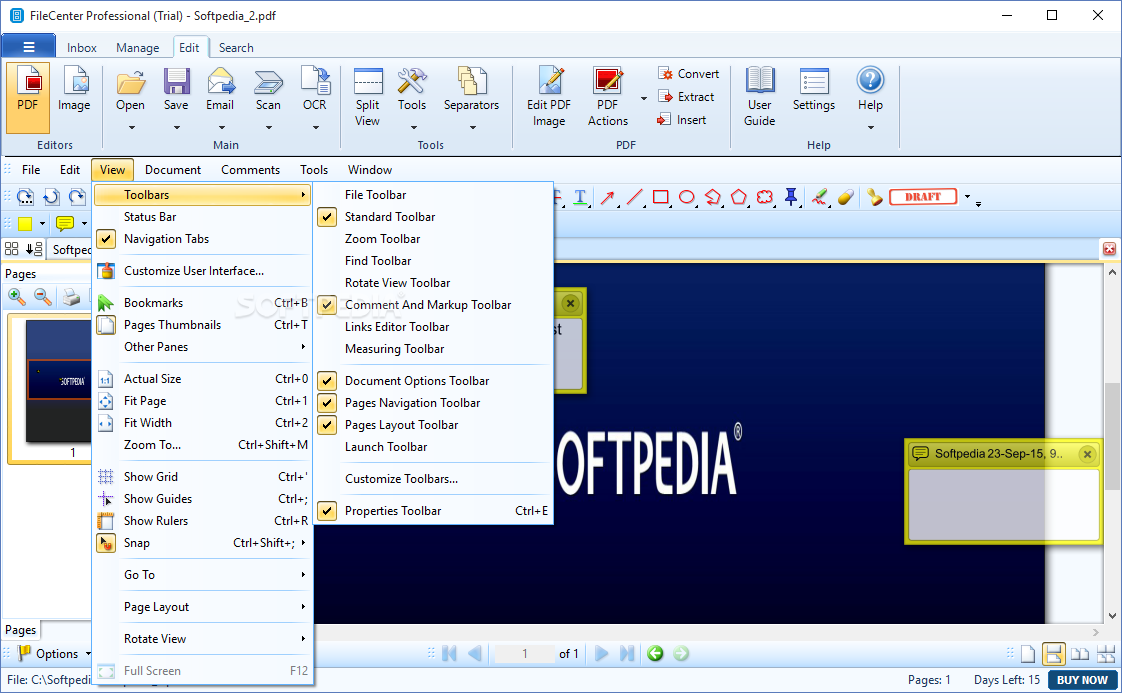Open Settings from the ribbon
The image size is (1122, 693).
(814, 89)
